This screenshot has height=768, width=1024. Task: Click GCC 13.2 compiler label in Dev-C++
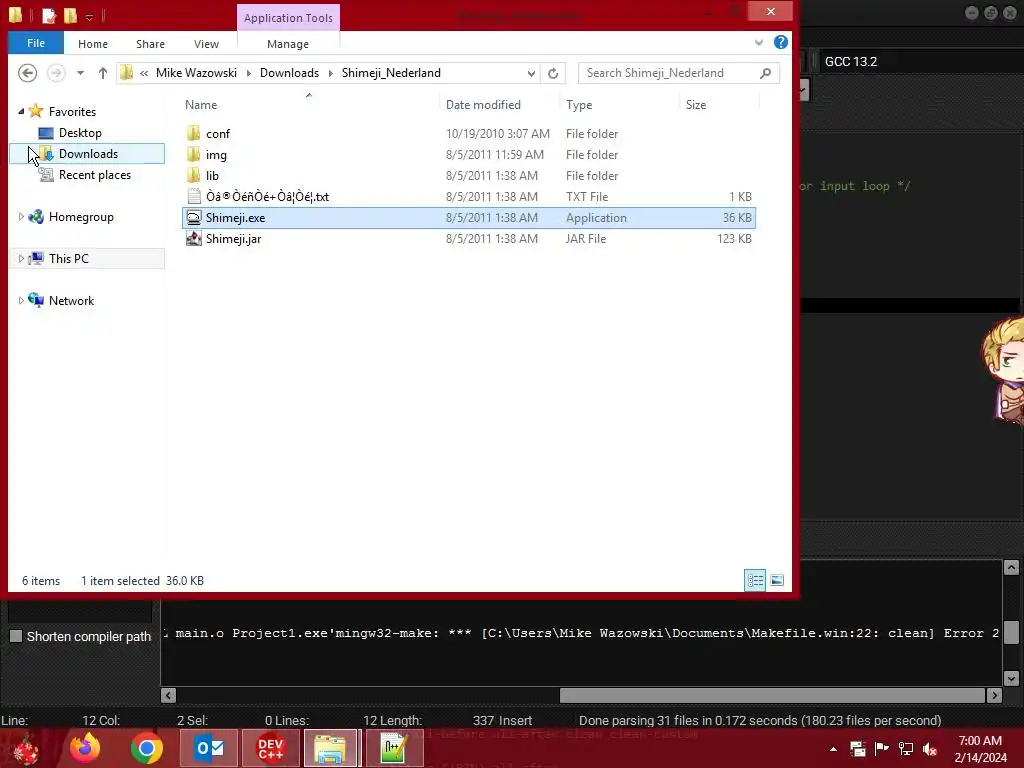851,61
